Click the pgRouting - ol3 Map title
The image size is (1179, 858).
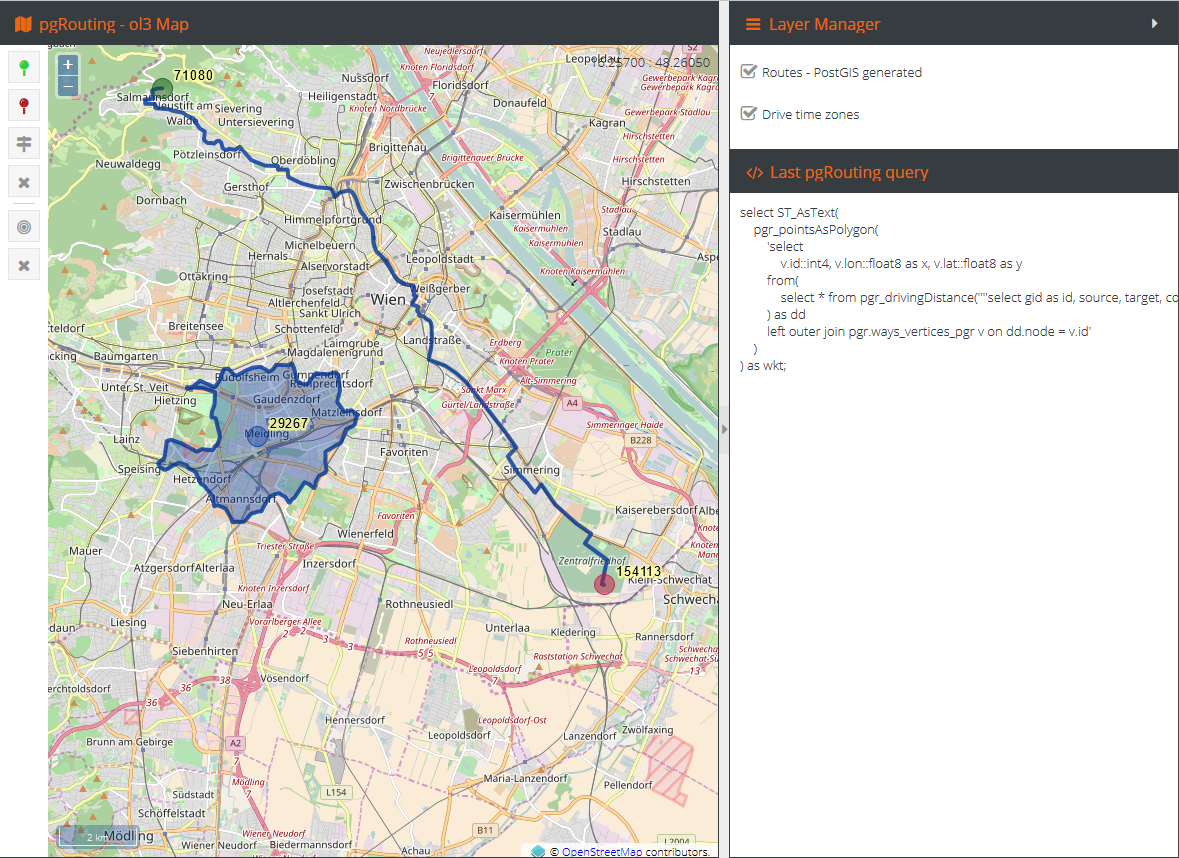tap(113, 24)
